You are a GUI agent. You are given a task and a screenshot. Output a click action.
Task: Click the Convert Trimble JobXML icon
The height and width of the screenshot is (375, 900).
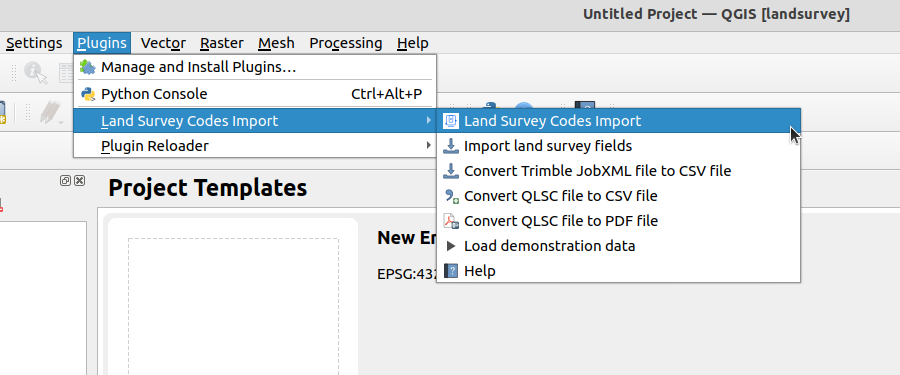click(x=451, y=171)
